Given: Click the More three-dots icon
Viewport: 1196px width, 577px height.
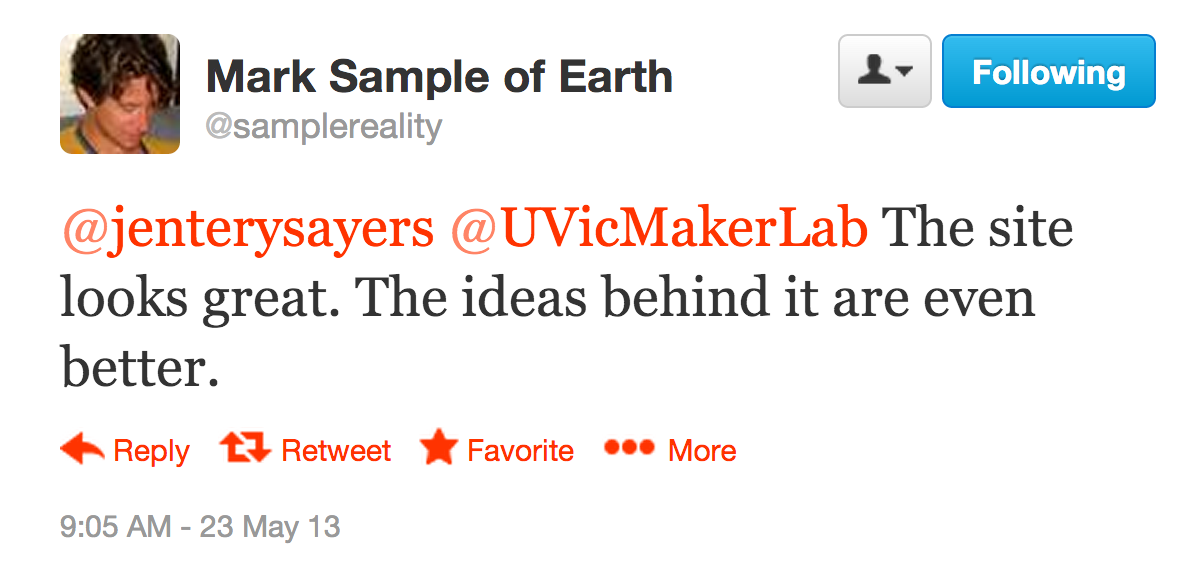Looking at the screenshot, I should tap(629, 448).
